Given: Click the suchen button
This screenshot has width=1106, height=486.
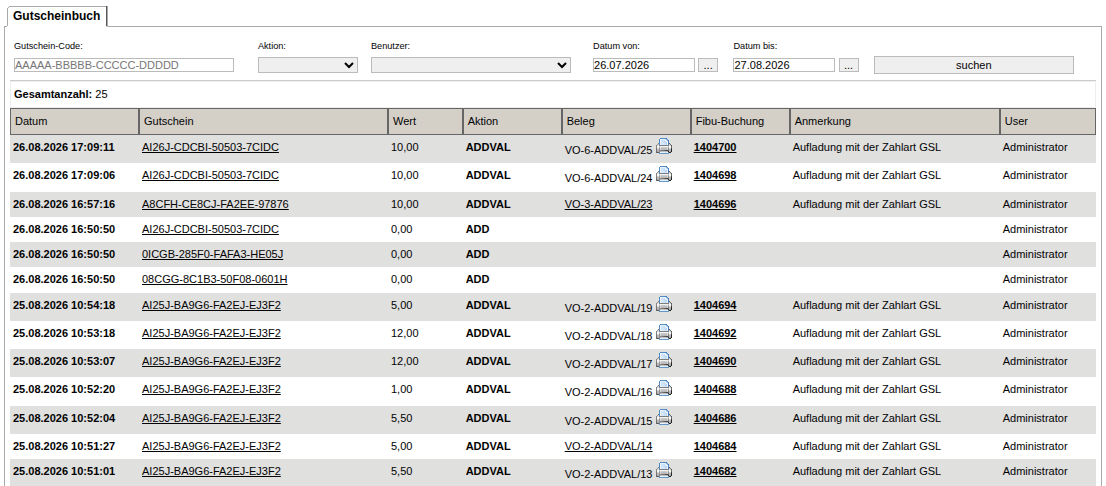Looking at the screenshot, I should 973,65.
